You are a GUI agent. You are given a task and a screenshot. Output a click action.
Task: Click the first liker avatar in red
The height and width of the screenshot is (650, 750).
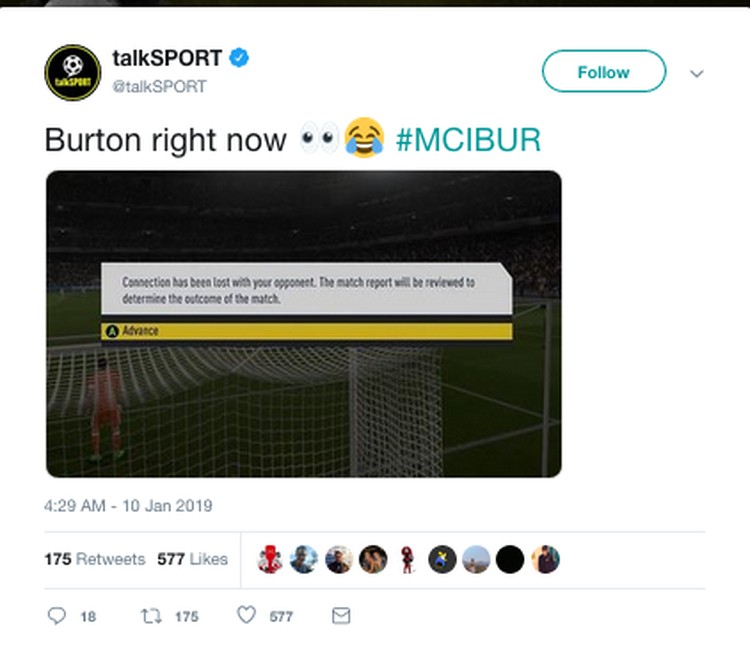[x=270, y=559]
